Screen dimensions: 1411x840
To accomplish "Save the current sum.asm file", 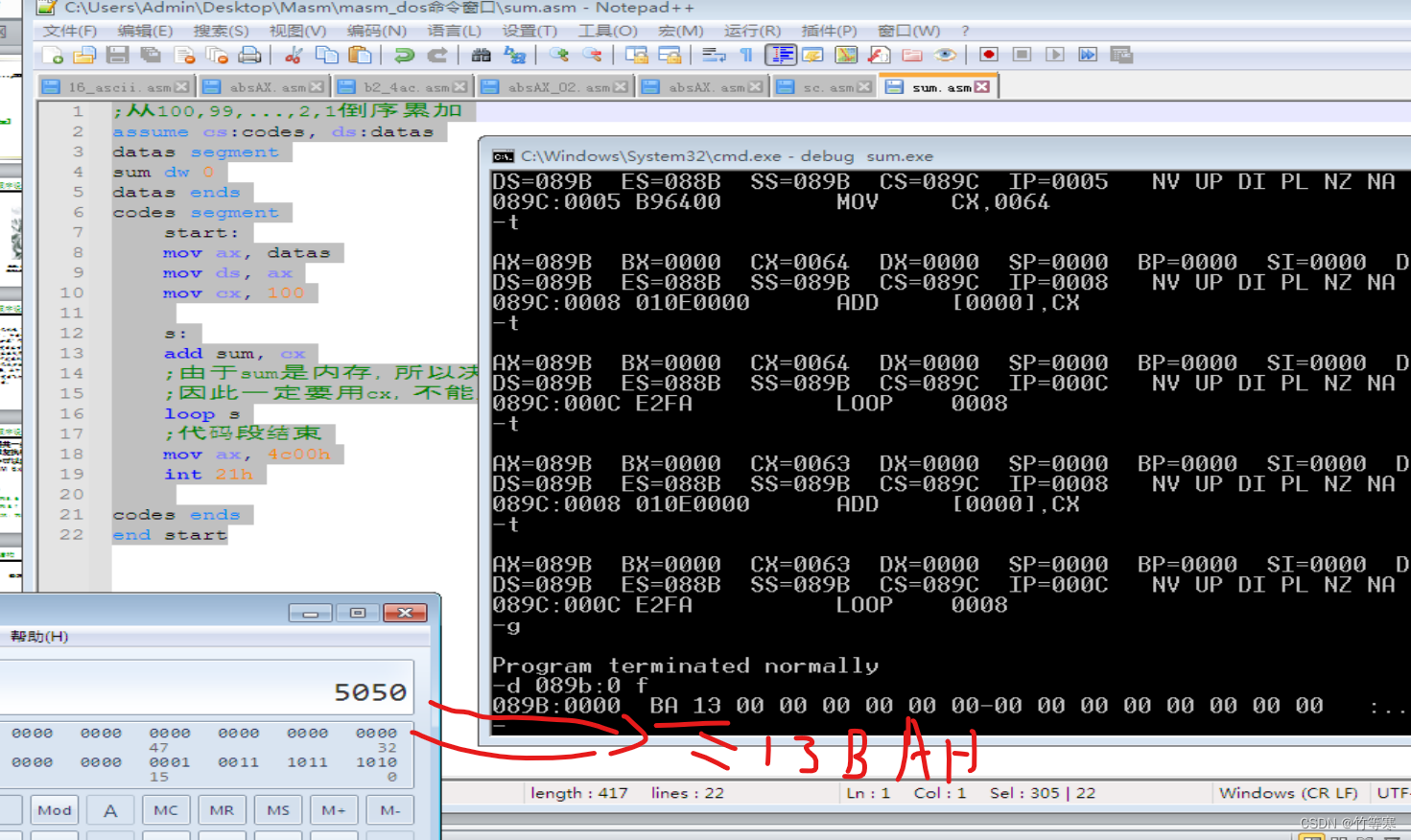I will pos(117,55).
